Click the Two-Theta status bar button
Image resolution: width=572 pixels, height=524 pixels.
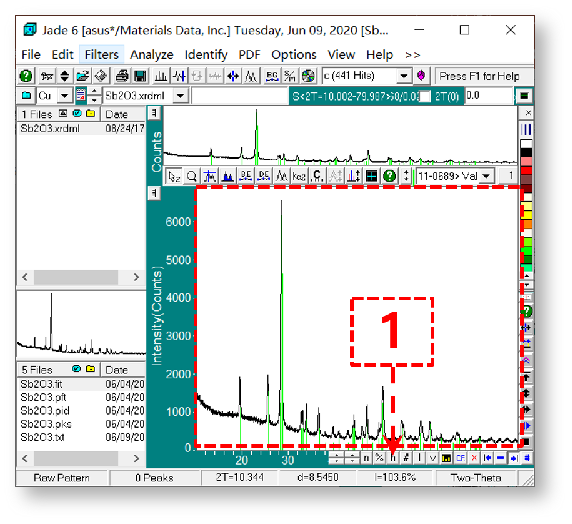[x=476, y=478]
